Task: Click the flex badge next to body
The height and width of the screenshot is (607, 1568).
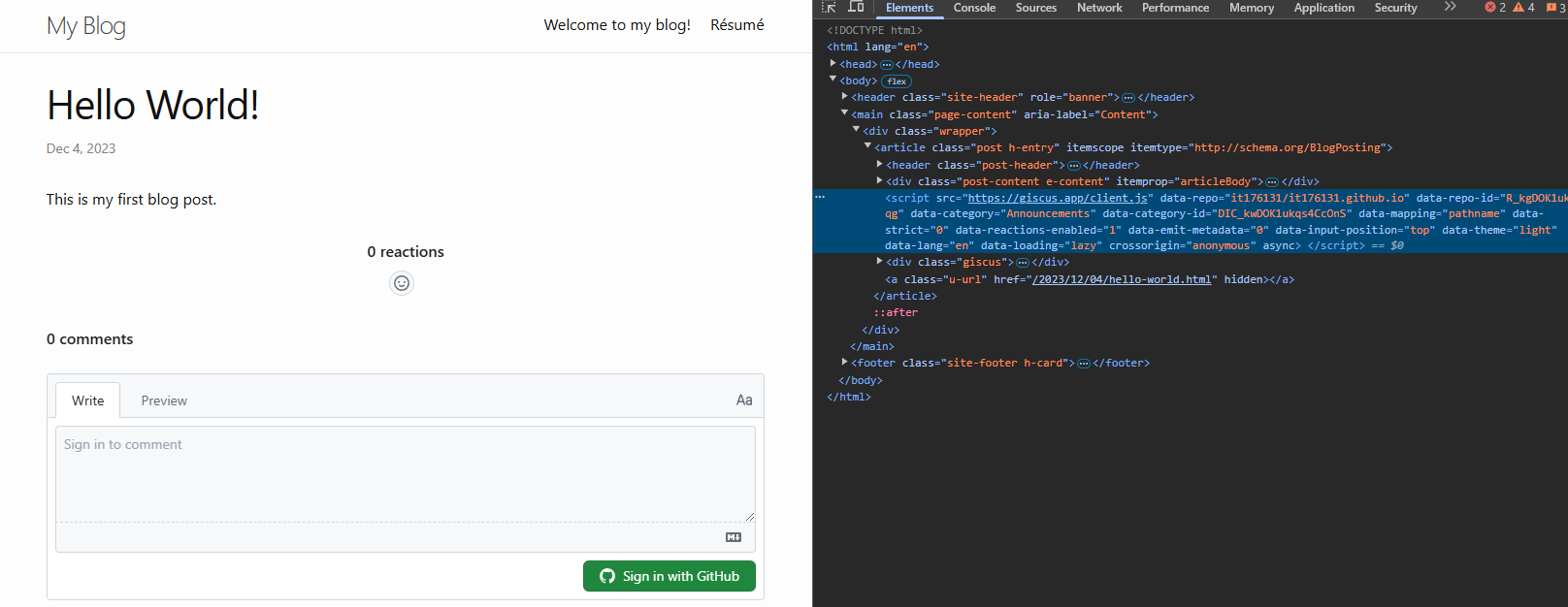Action: [x=897, y=81]
